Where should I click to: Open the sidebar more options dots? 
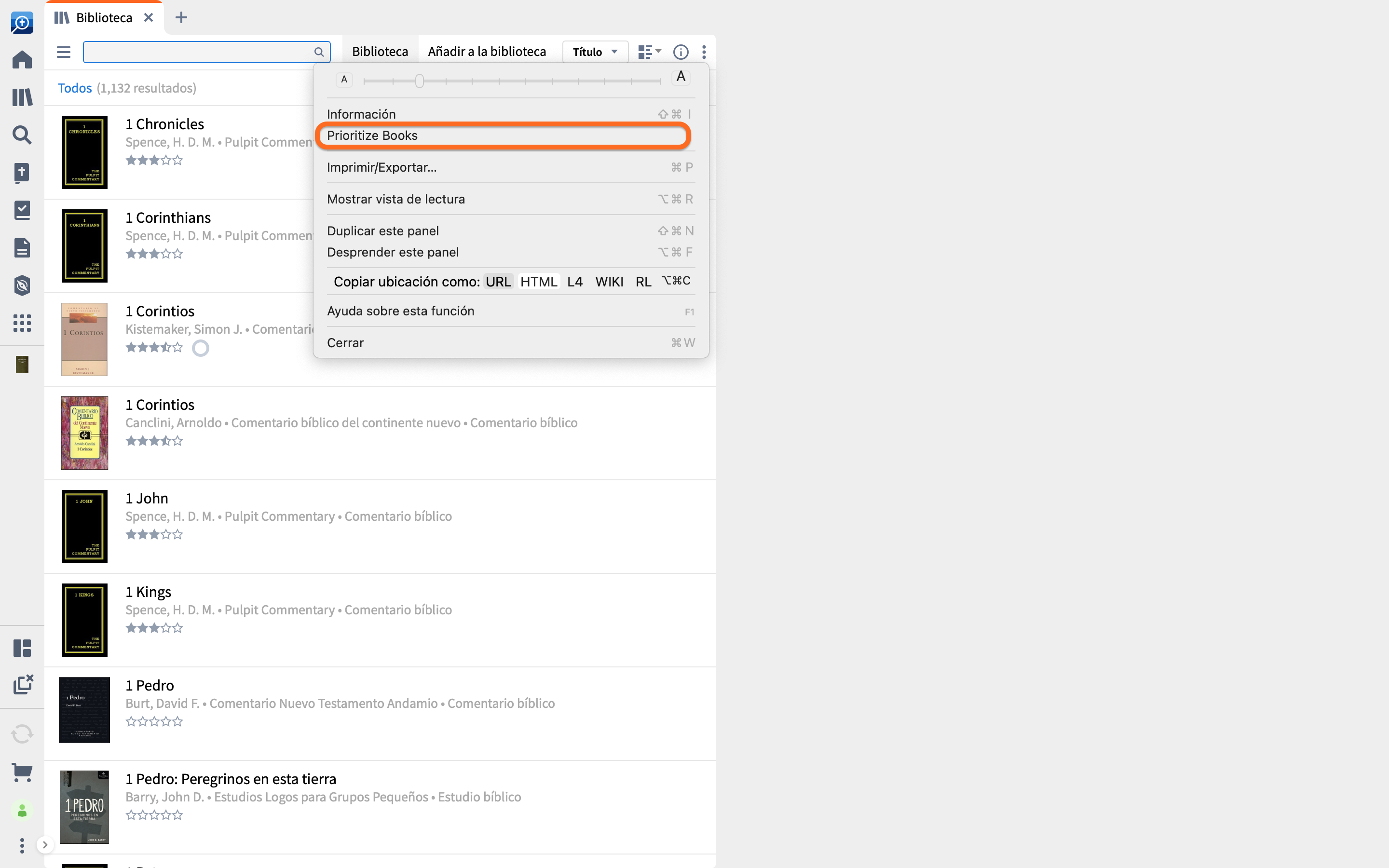coord(22,845)
